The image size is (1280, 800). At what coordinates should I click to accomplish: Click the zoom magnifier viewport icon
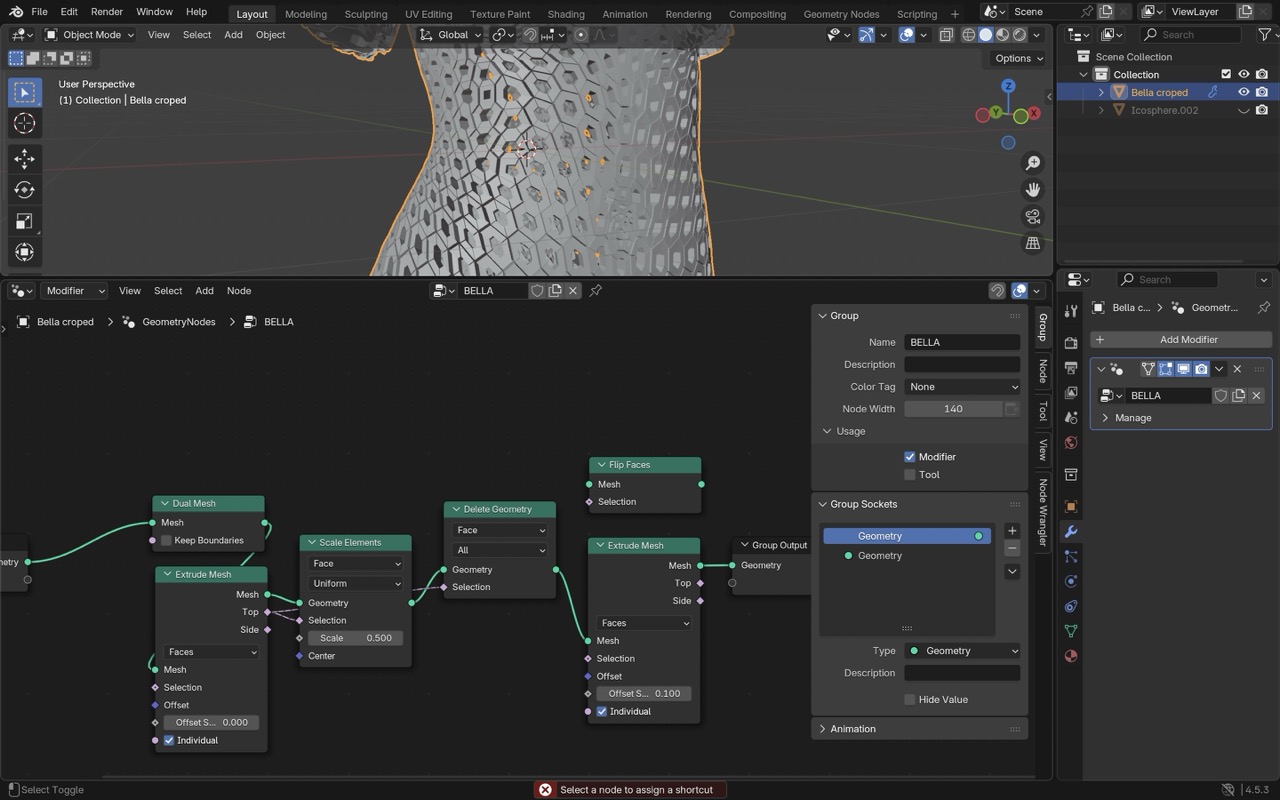1033,163
